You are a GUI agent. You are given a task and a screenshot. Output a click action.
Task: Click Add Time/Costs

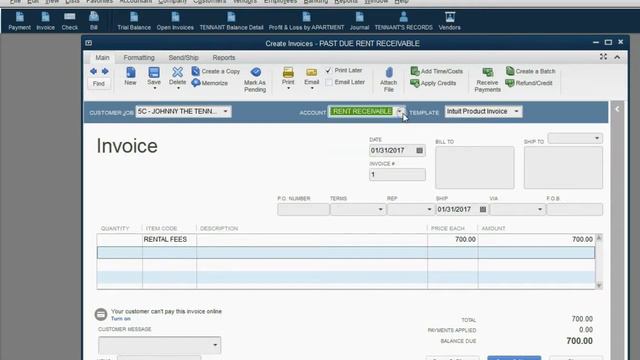click(x=436, y=71)
